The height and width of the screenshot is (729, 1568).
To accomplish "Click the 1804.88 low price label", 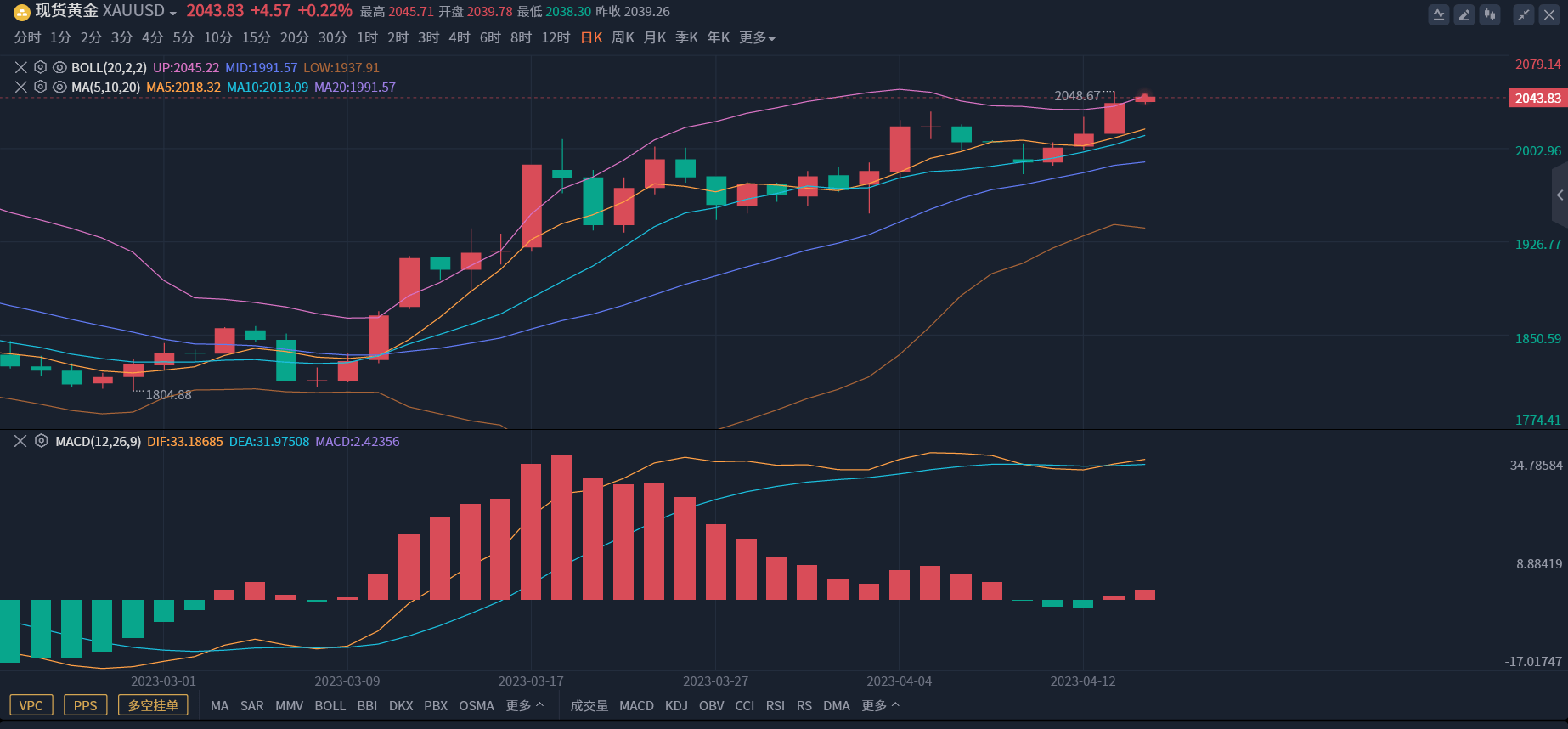I will (x=169, y=395).
